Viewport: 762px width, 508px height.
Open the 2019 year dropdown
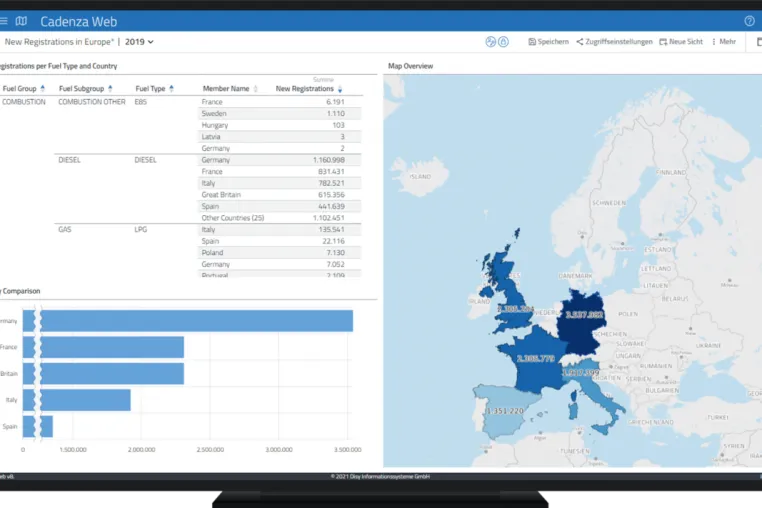(139, 42)
